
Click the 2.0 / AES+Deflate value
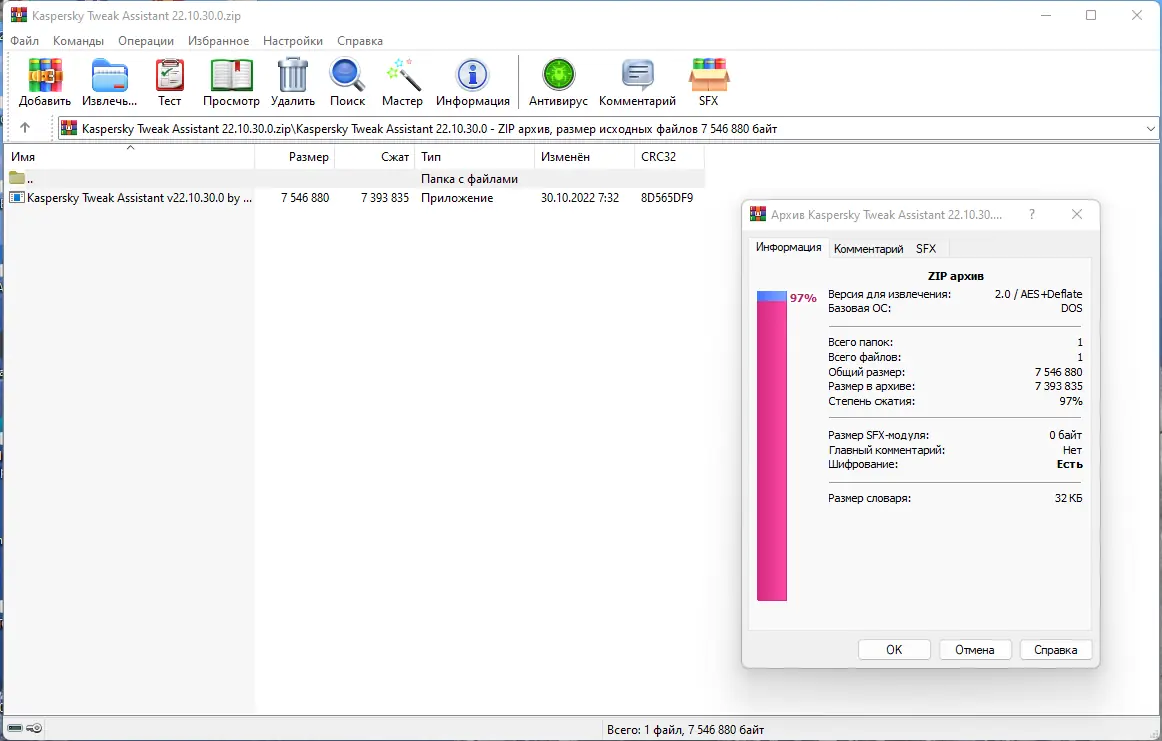pos(1038,294)
